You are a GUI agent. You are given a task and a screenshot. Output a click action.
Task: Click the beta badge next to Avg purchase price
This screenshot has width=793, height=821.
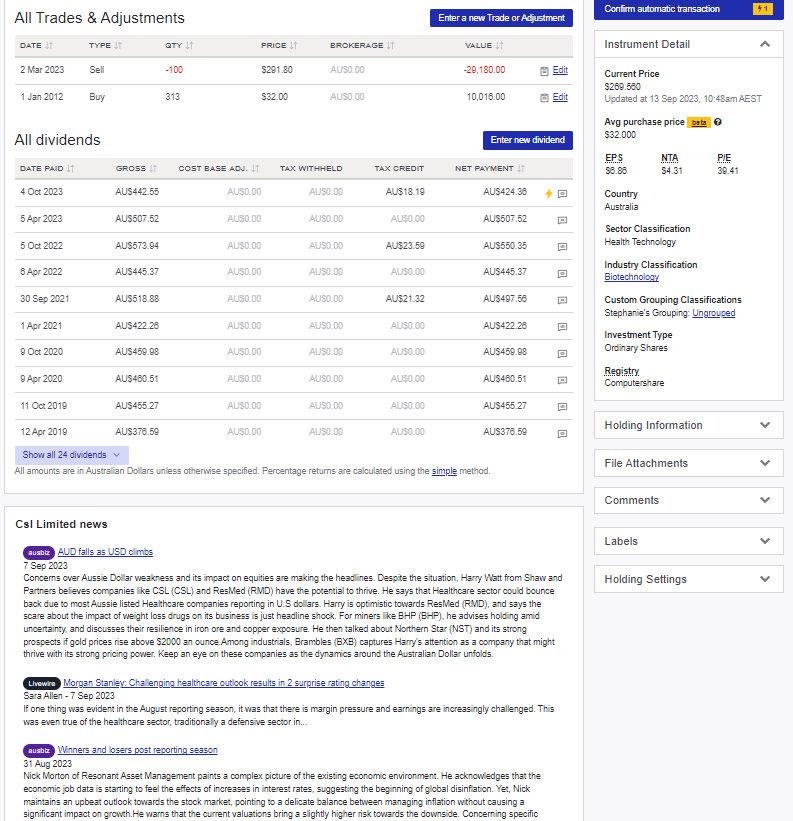click(699, 123)
